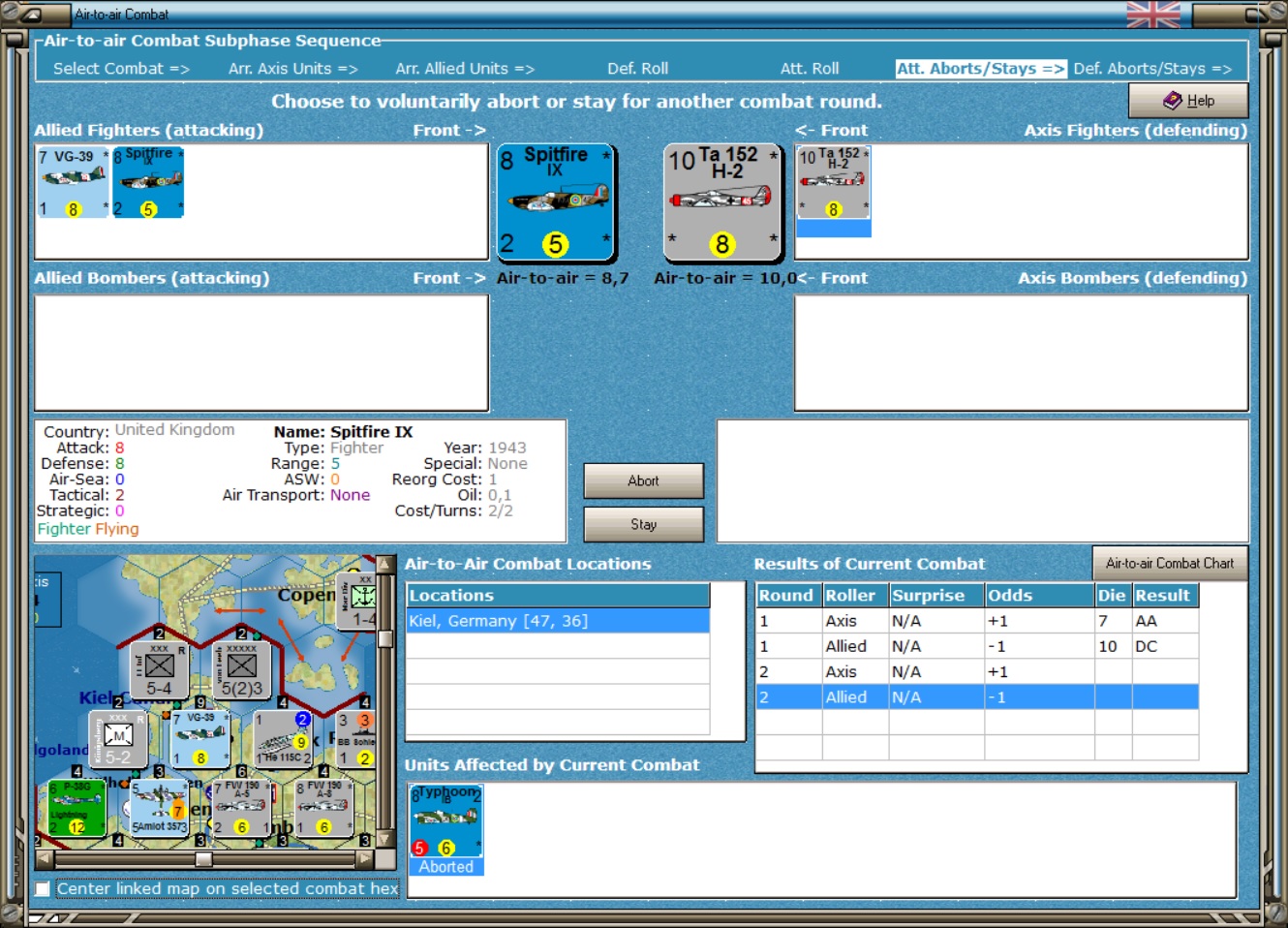Select the Att. Aborts/Stays subphase
This screenshot has width=1288, height=928.
[981, 69]
